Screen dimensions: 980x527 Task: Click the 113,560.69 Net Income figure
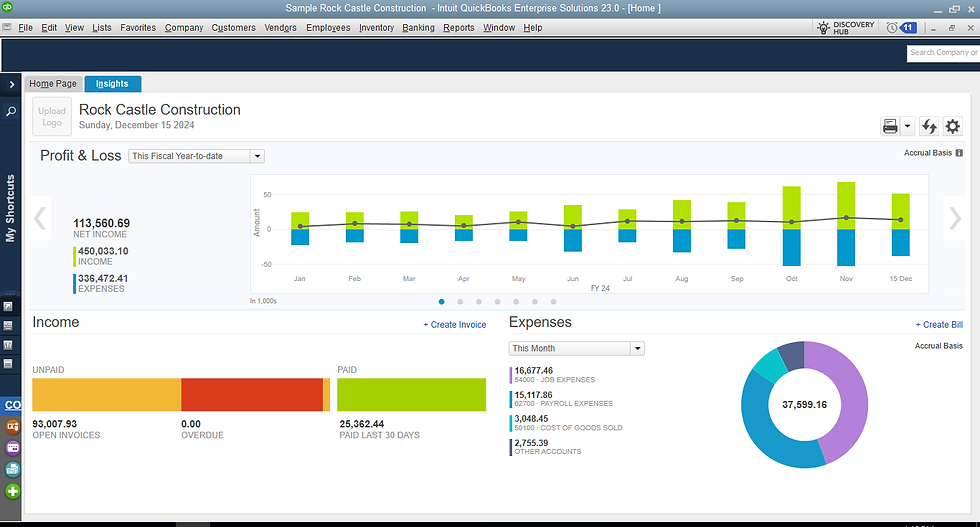tap(101, 223)
